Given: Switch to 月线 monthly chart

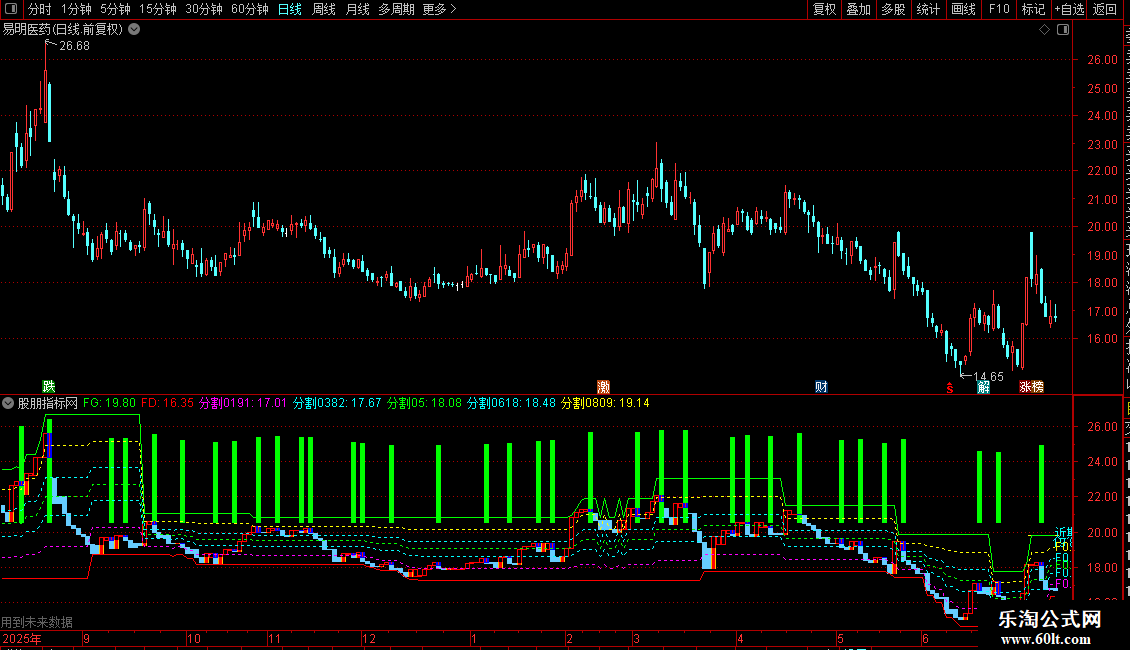Looking at the screenshot, I should click(x=357, y=9).
